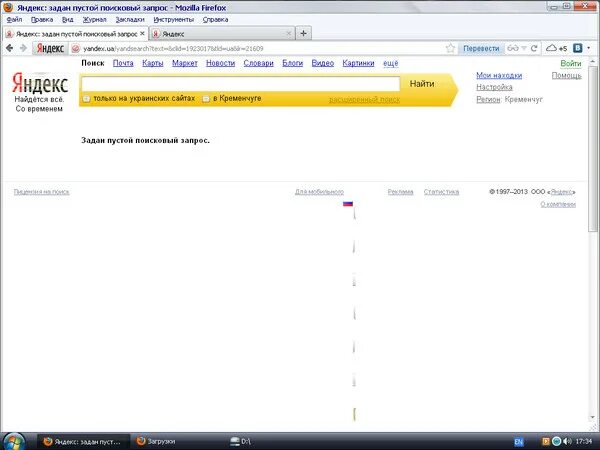Click the reader glasses icon in address bar
This screenshot has height=450, width=600.
pos(512,48)
